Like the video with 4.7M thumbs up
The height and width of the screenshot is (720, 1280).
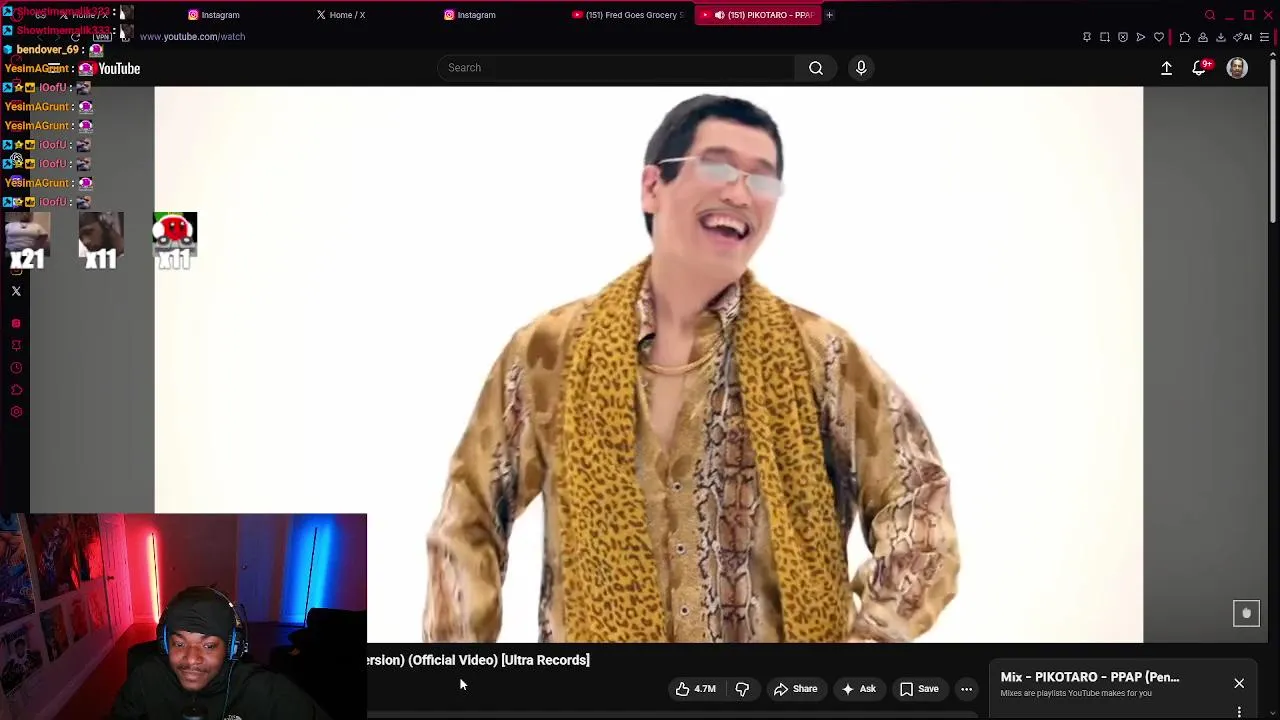click(x=695, y=689)
